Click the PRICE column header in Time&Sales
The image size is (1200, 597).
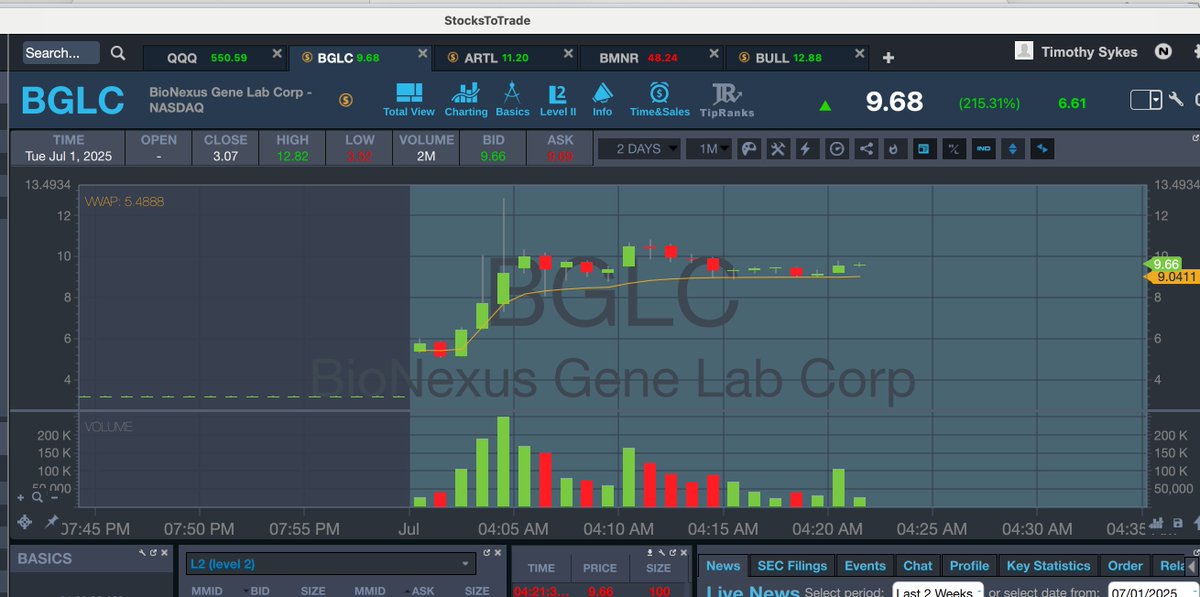(600, 567)
